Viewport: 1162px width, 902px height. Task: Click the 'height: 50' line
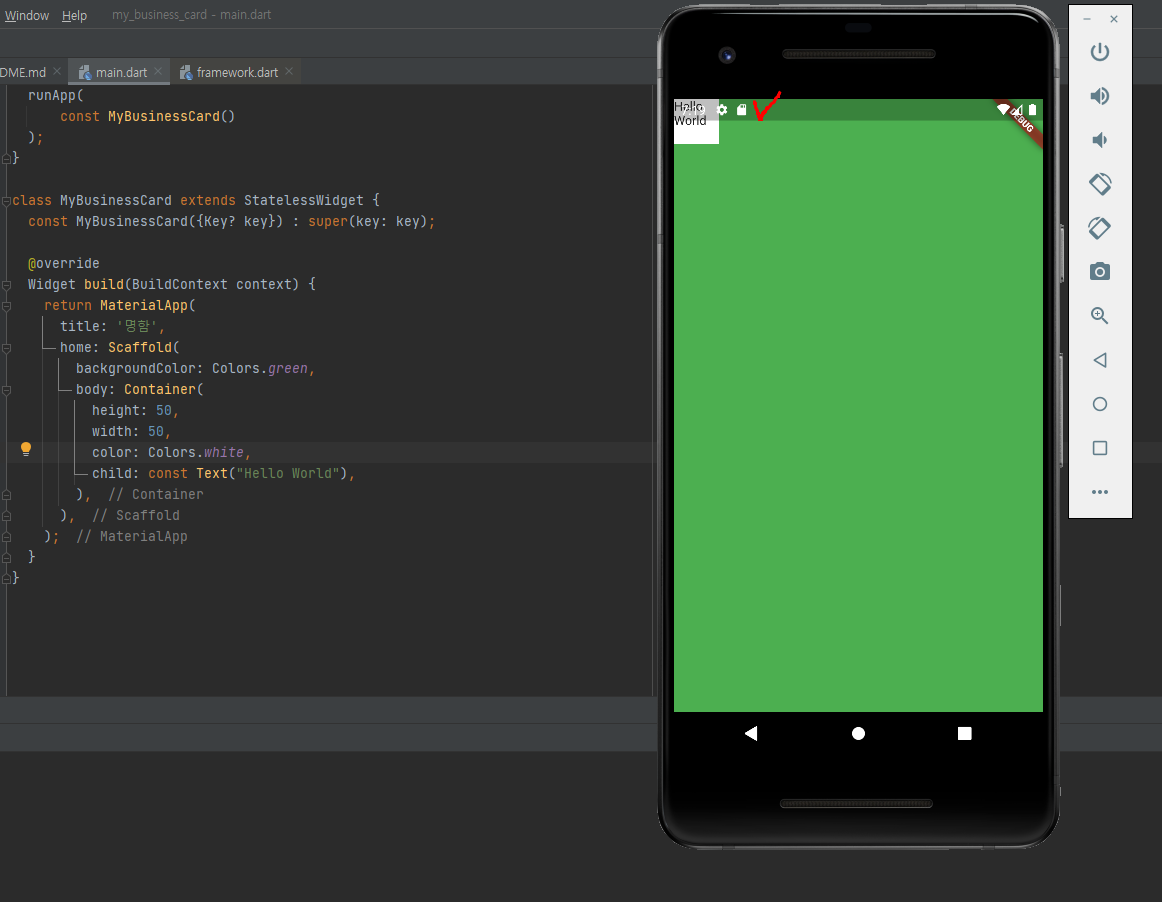(x=135, y=411)
